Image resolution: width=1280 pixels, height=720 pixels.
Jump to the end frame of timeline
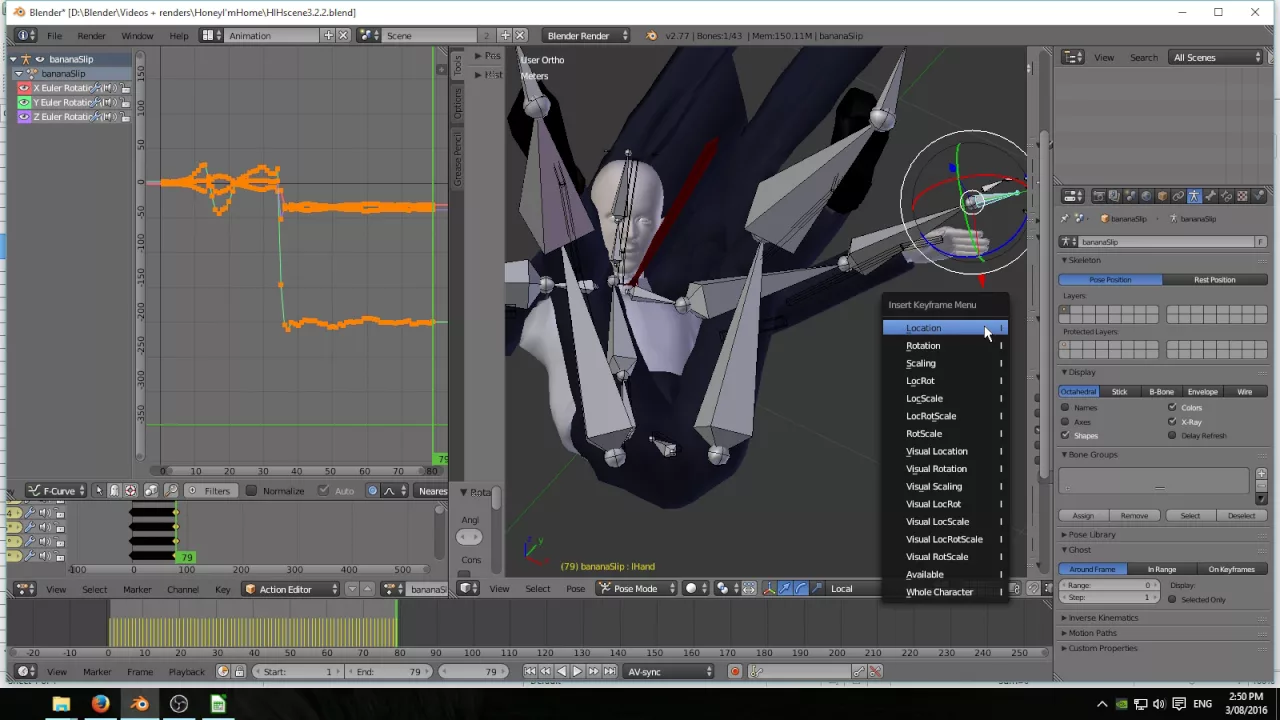click(x=609, y=672)
